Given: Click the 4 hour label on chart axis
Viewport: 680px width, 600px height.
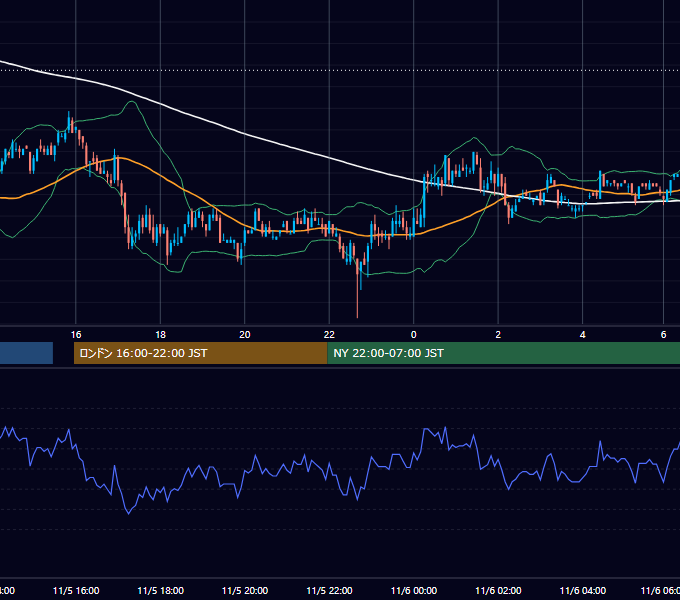Looking at the screenshot, I should tap(582, 334).
